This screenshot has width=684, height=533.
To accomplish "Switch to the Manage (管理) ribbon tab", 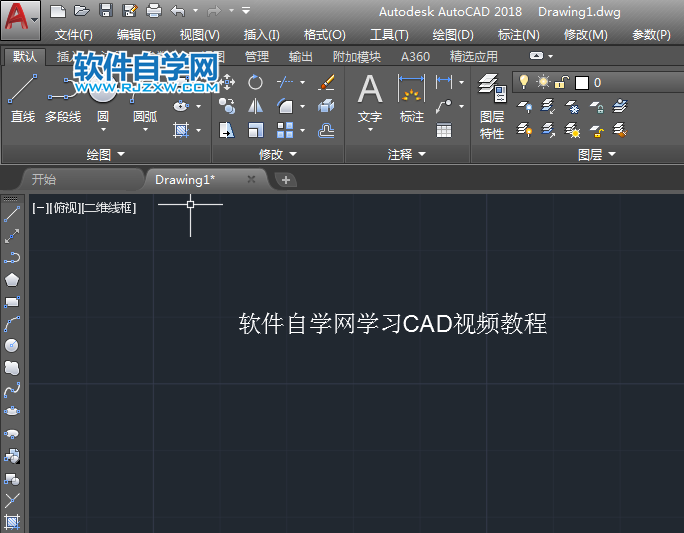I will [257, 57].
